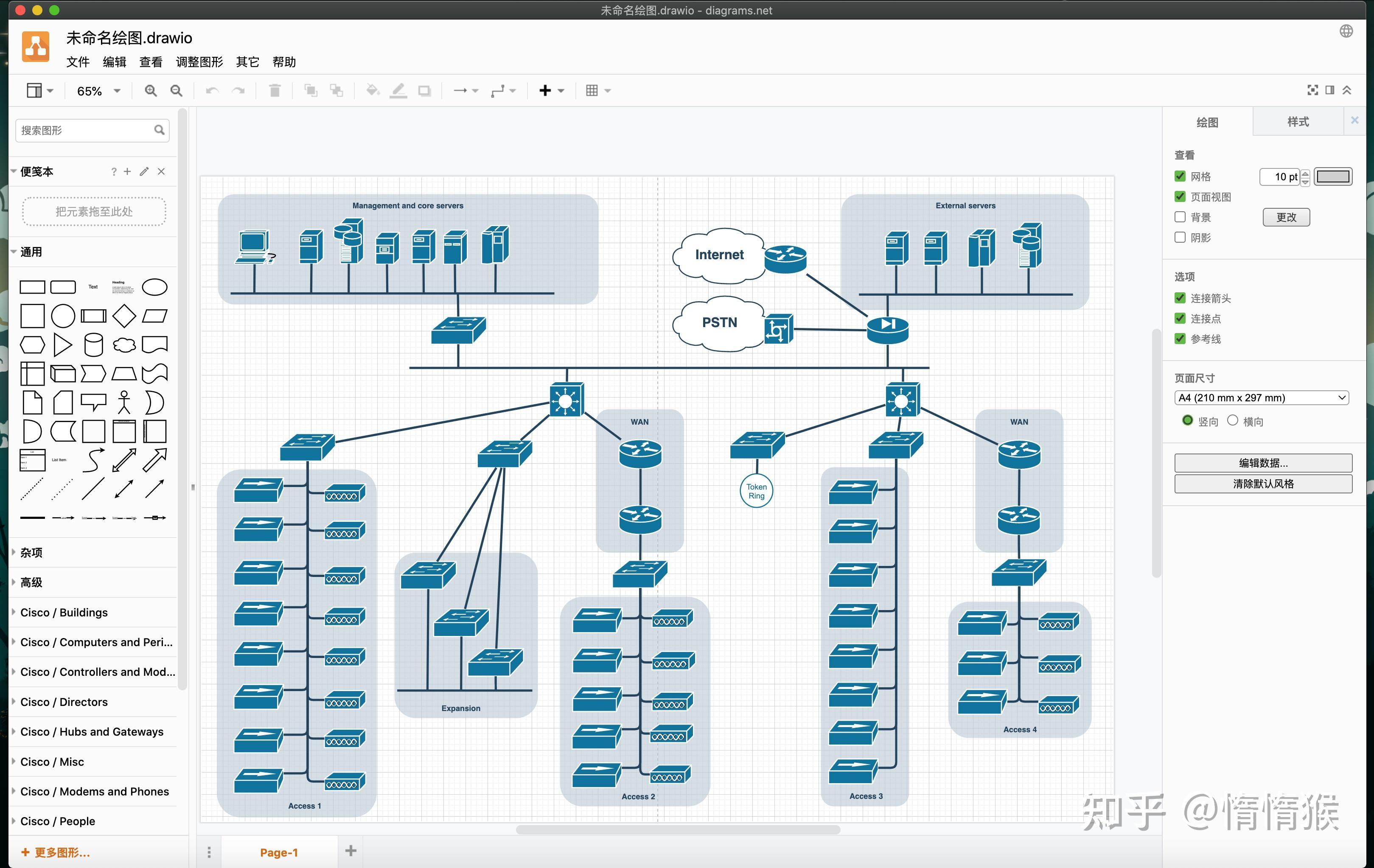Enable the 背景 background checkbox
Image resolution: width=1374 pixels, height=868 pixels.
click(1180, 217)
